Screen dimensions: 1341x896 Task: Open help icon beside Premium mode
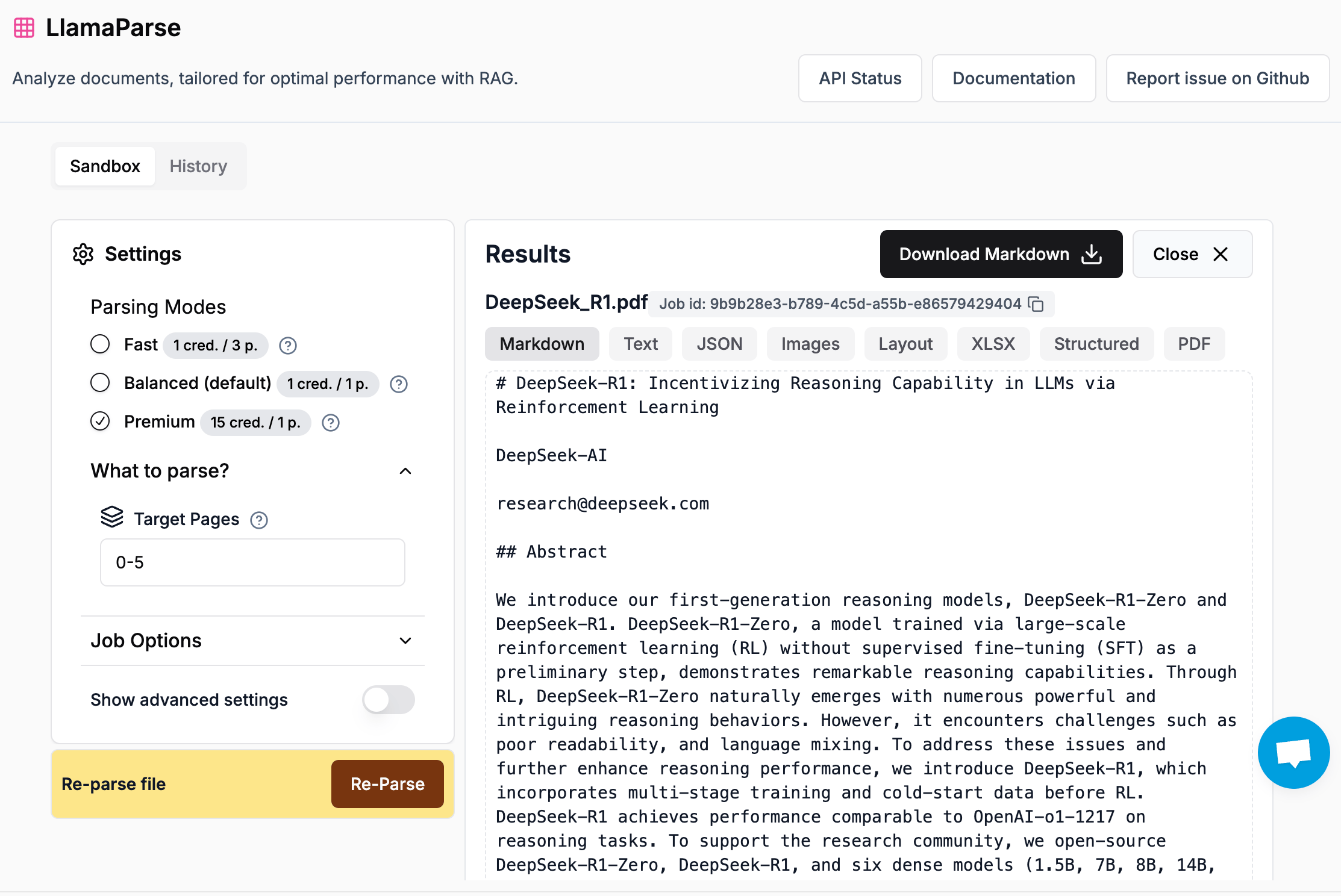pyautogui.click(x=331, y=423)
